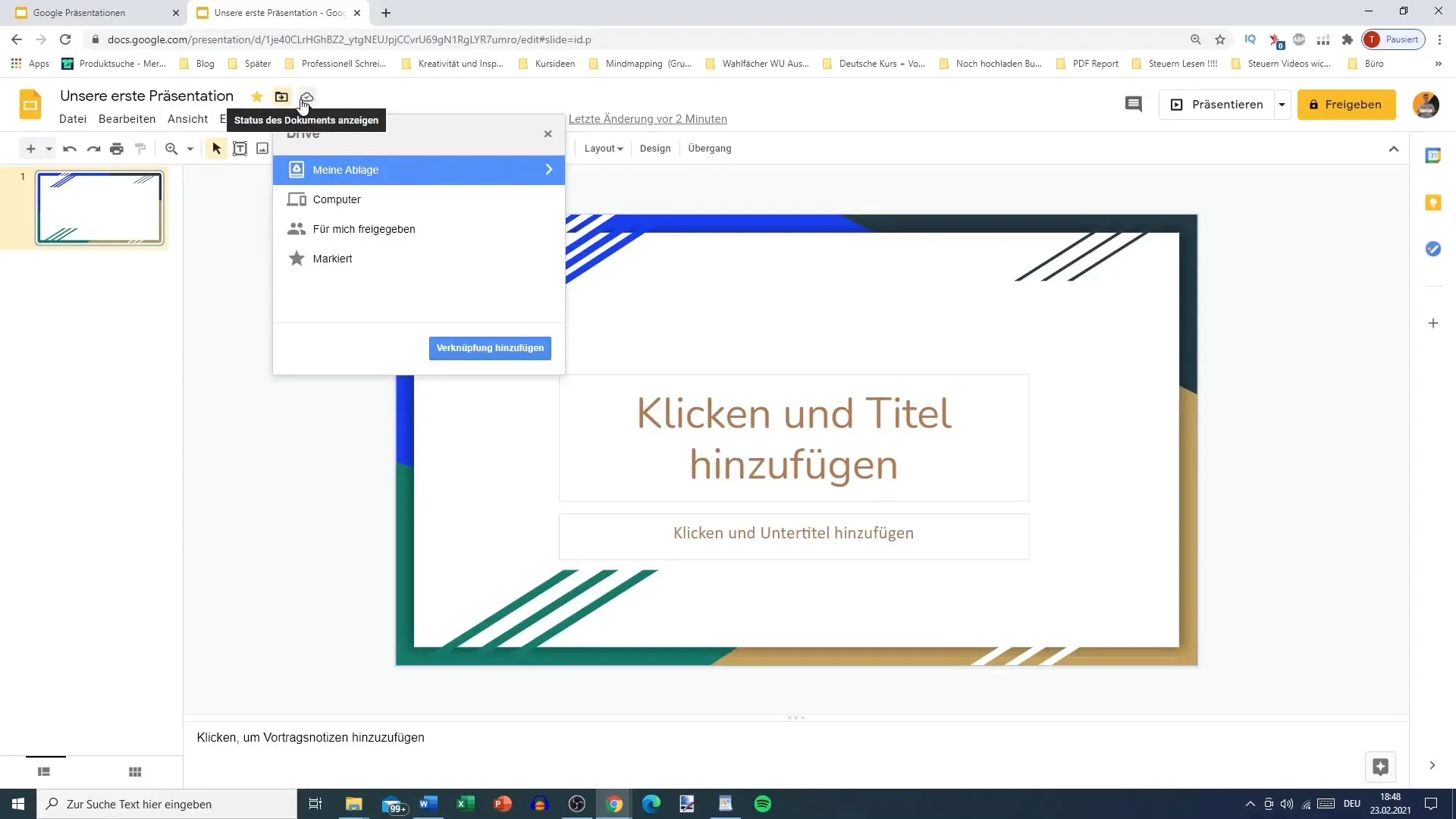Open the Google account avatar

(x=1426, y=105)
